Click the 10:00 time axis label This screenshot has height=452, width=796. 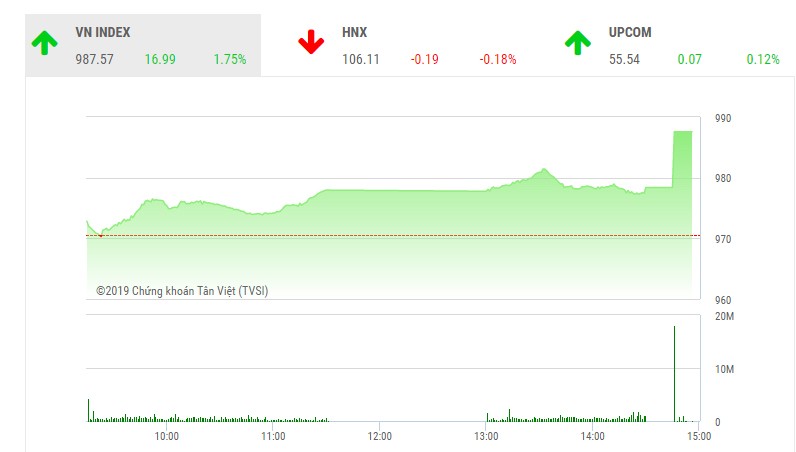coord(167,436)
